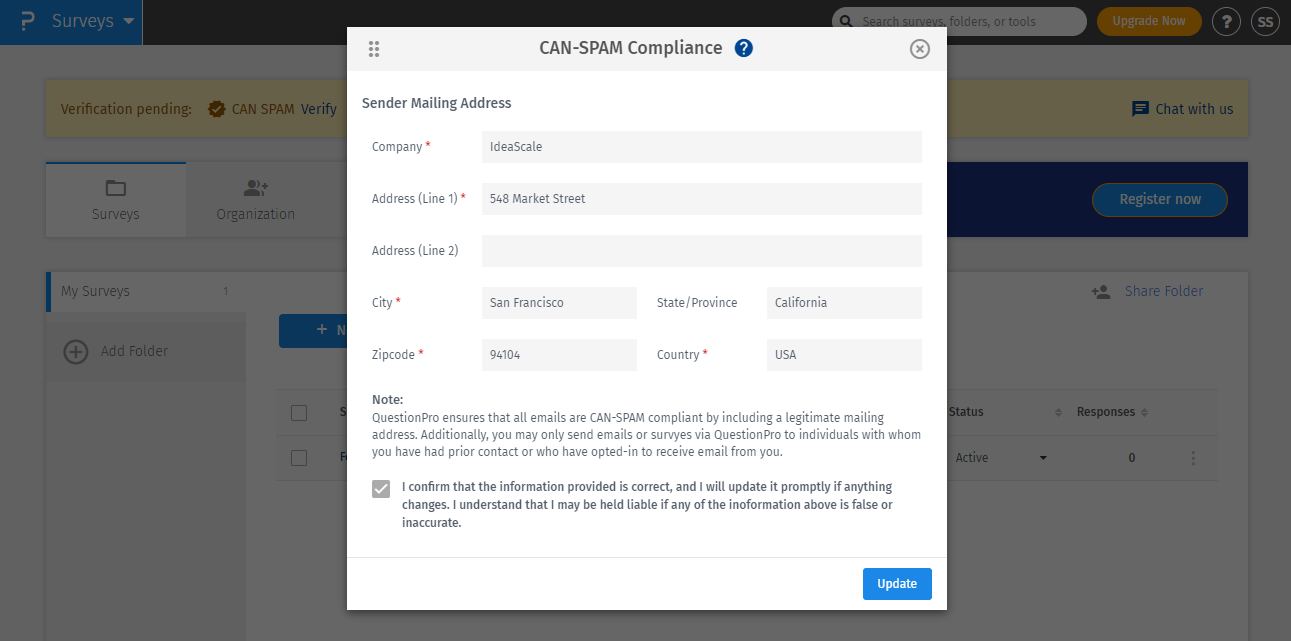Switch to the Organization tab
Screen dimensions: 1291x641
click(255, 199)
